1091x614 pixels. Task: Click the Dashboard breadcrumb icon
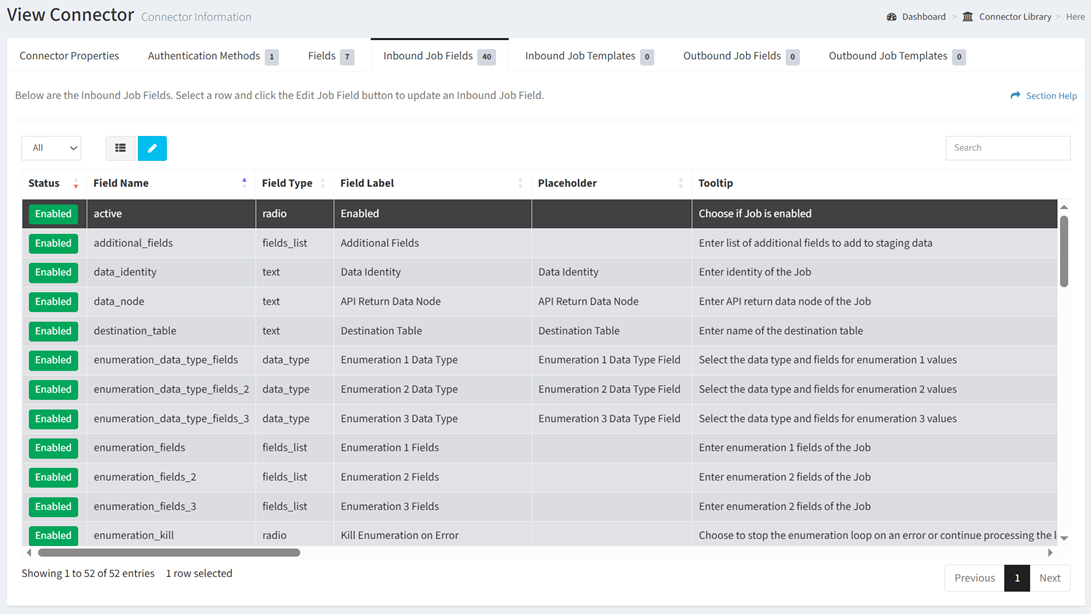click(x=891, y=17)
